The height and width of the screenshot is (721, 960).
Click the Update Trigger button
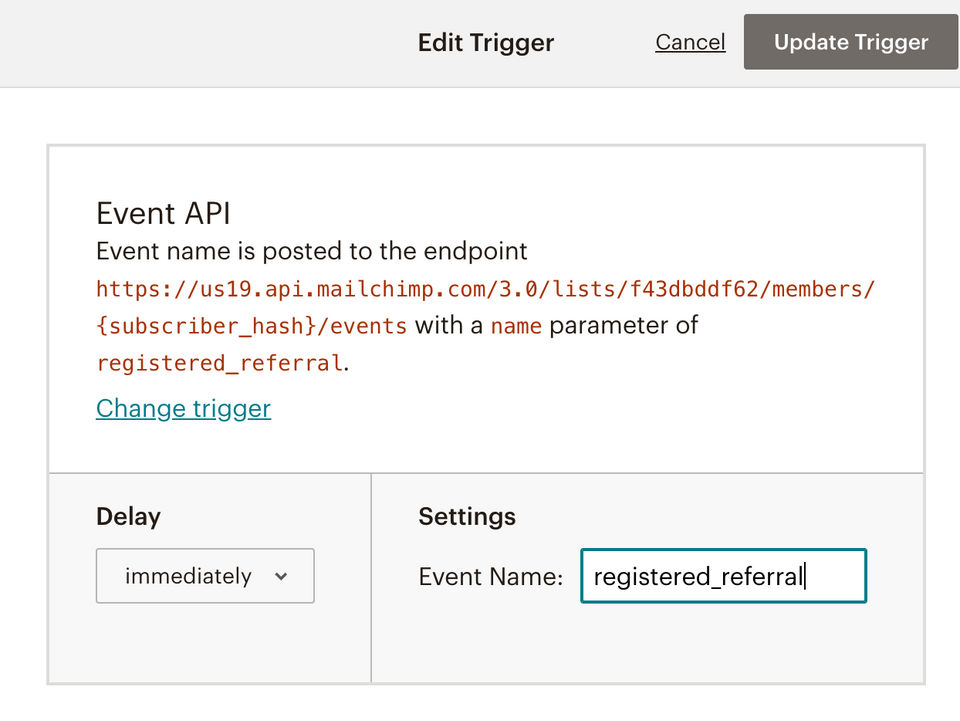click(x=850, y=42)
